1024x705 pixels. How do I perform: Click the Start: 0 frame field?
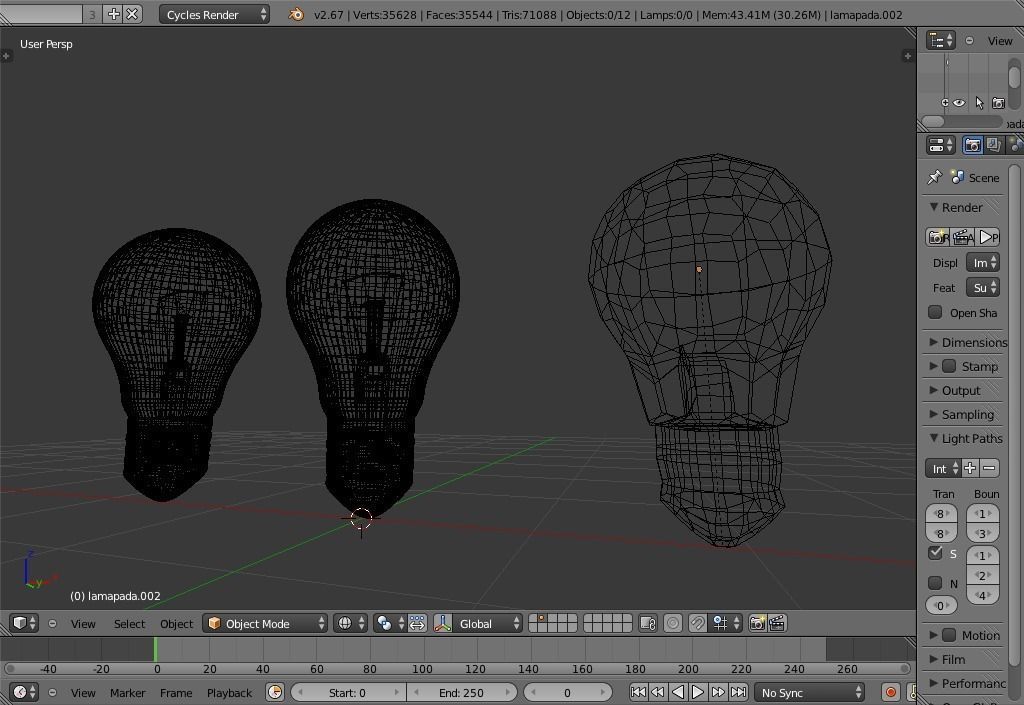[x=348, y=692]
